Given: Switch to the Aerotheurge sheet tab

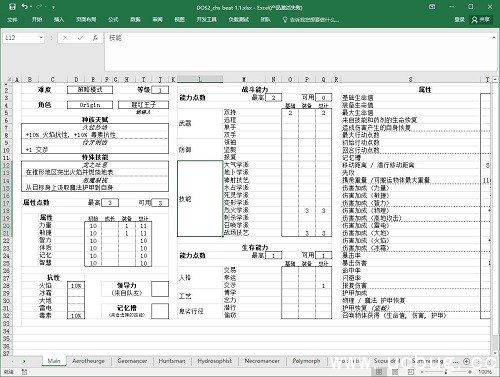Looking at the screenshot, I should (x=88, y=361).
